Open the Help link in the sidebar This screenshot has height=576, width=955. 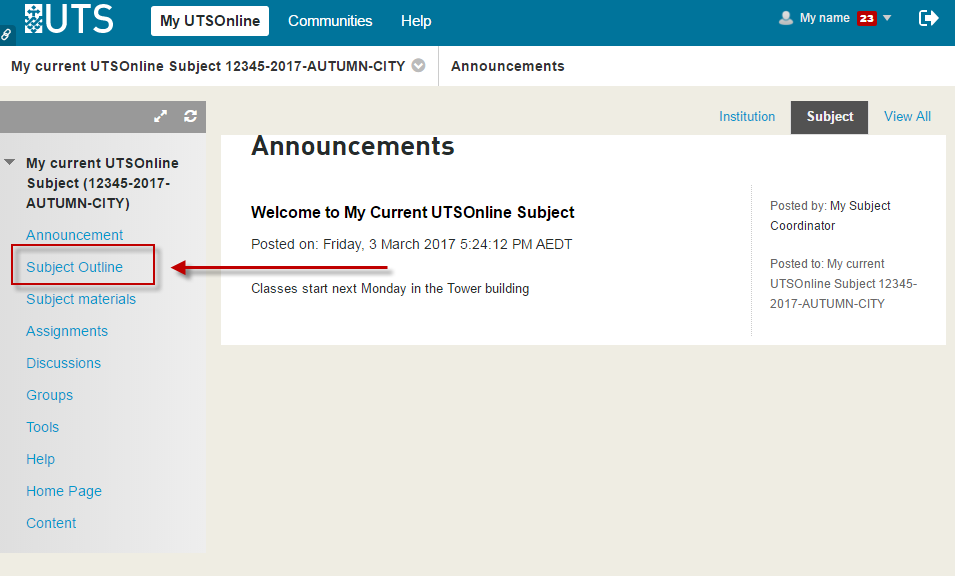pyautogui.click(x=40, y=459)
